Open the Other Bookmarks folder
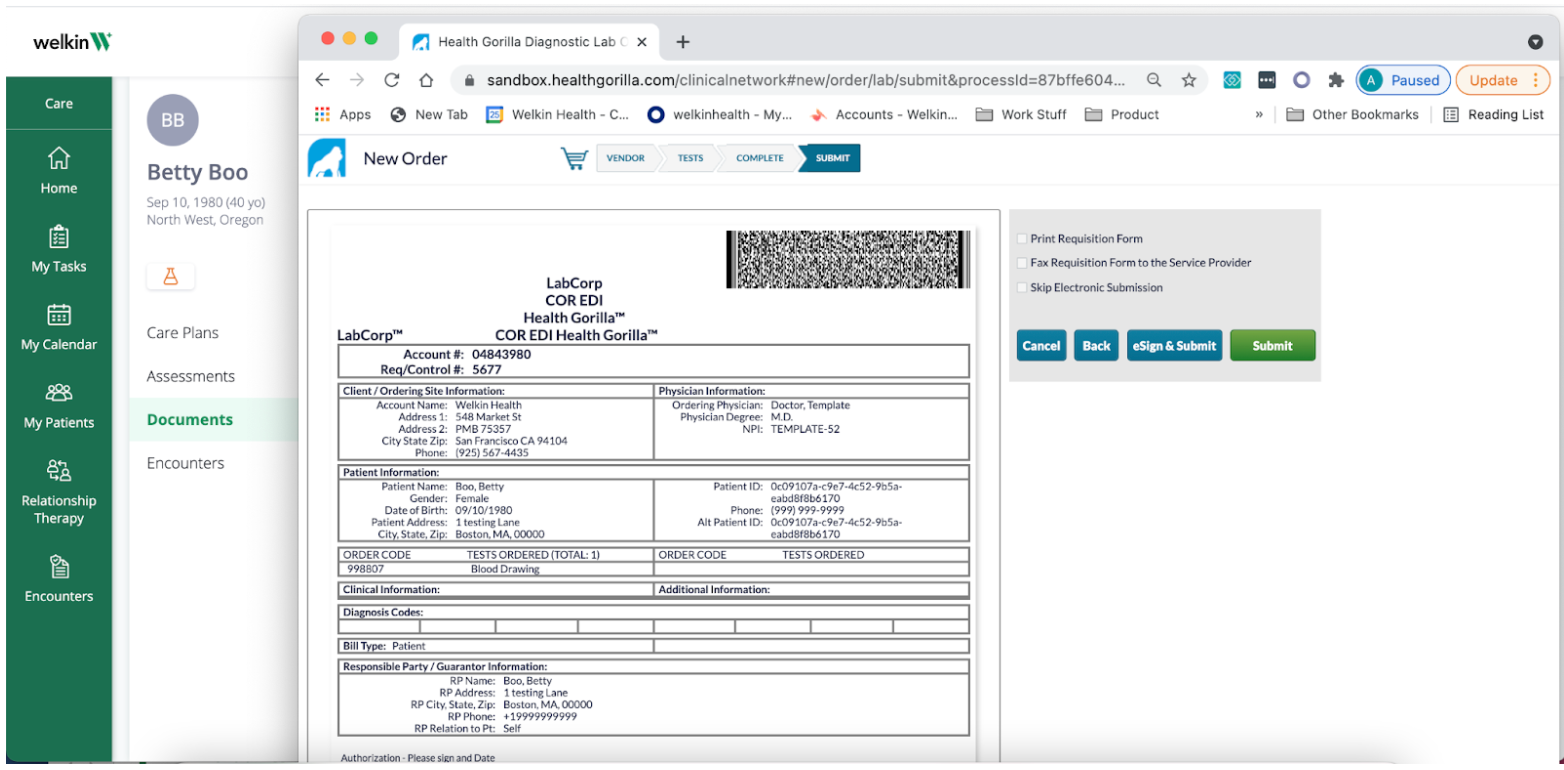 pos(1352,114)
